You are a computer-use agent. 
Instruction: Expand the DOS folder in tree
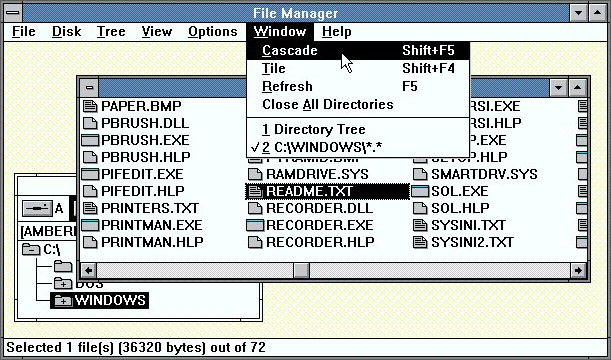[63, 283]
